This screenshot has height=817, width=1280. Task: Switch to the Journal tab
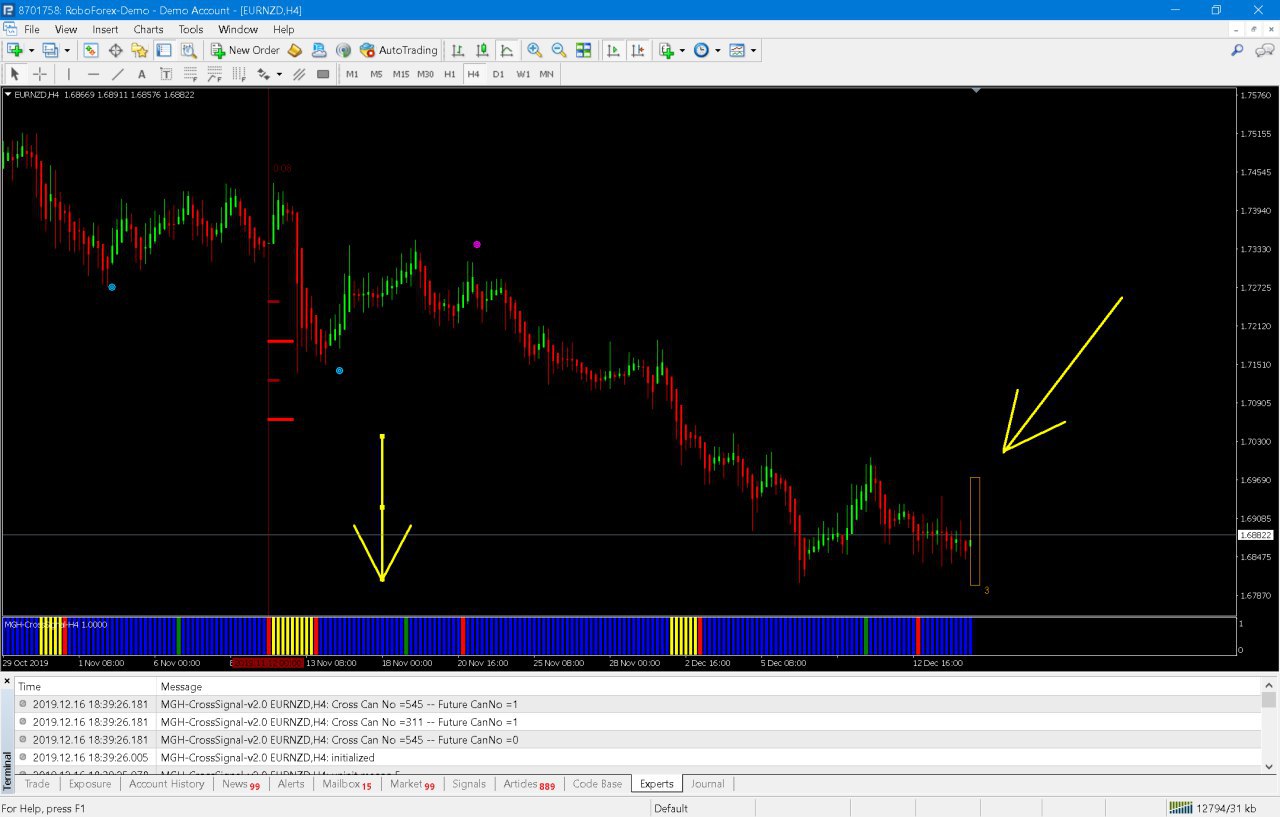click(x=708, y=784)
